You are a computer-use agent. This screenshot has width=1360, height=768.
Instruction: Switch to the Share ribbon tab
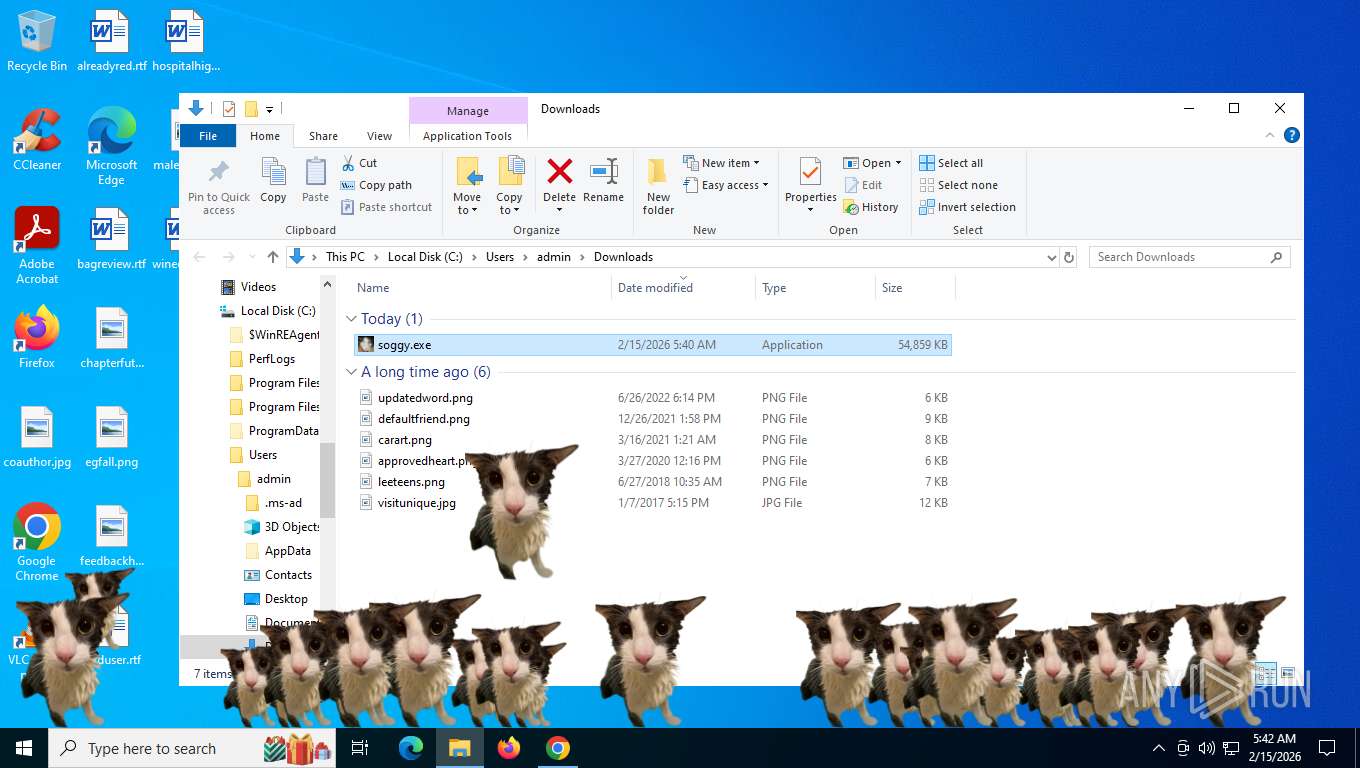pos(323,136)
